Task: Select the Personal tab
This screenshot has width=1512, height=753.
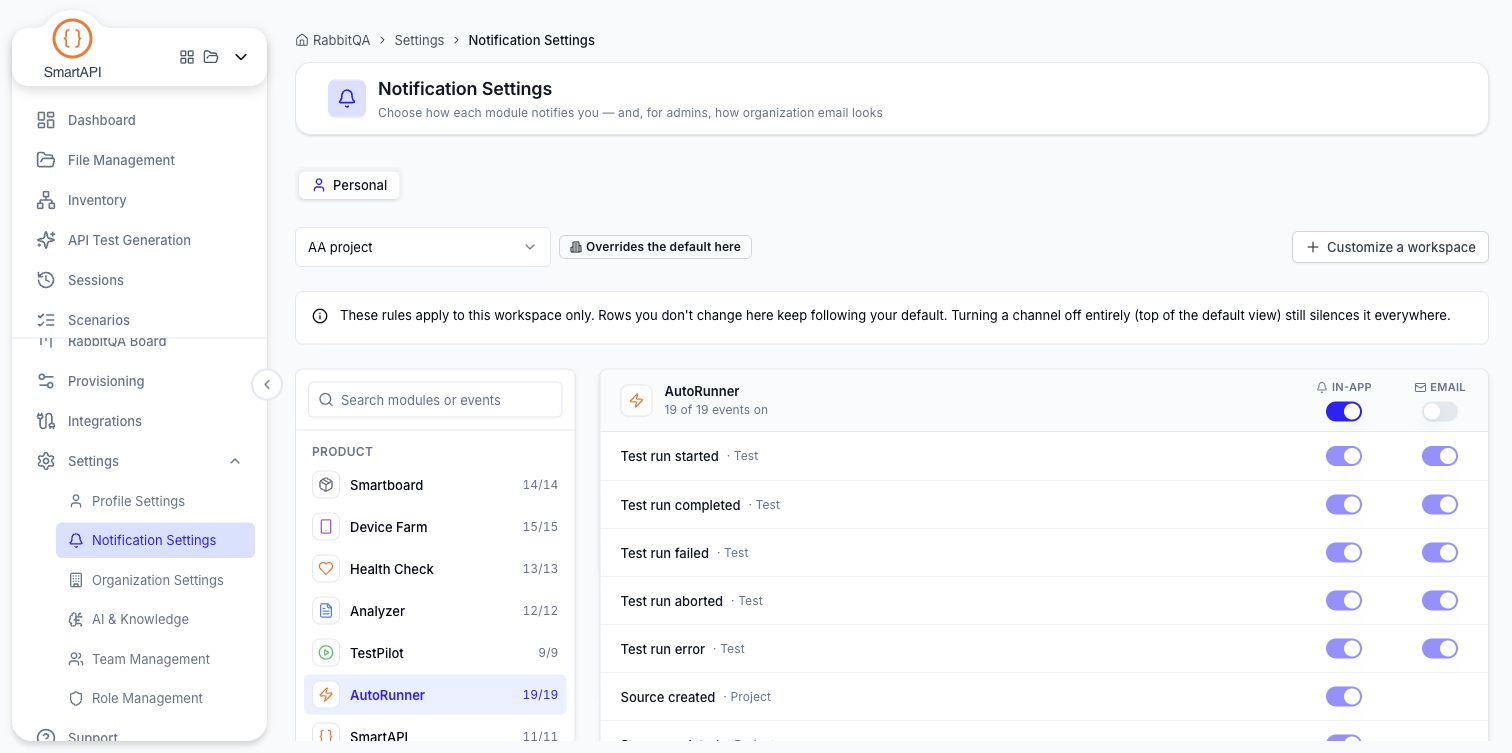Action: [x=349, y=185]
